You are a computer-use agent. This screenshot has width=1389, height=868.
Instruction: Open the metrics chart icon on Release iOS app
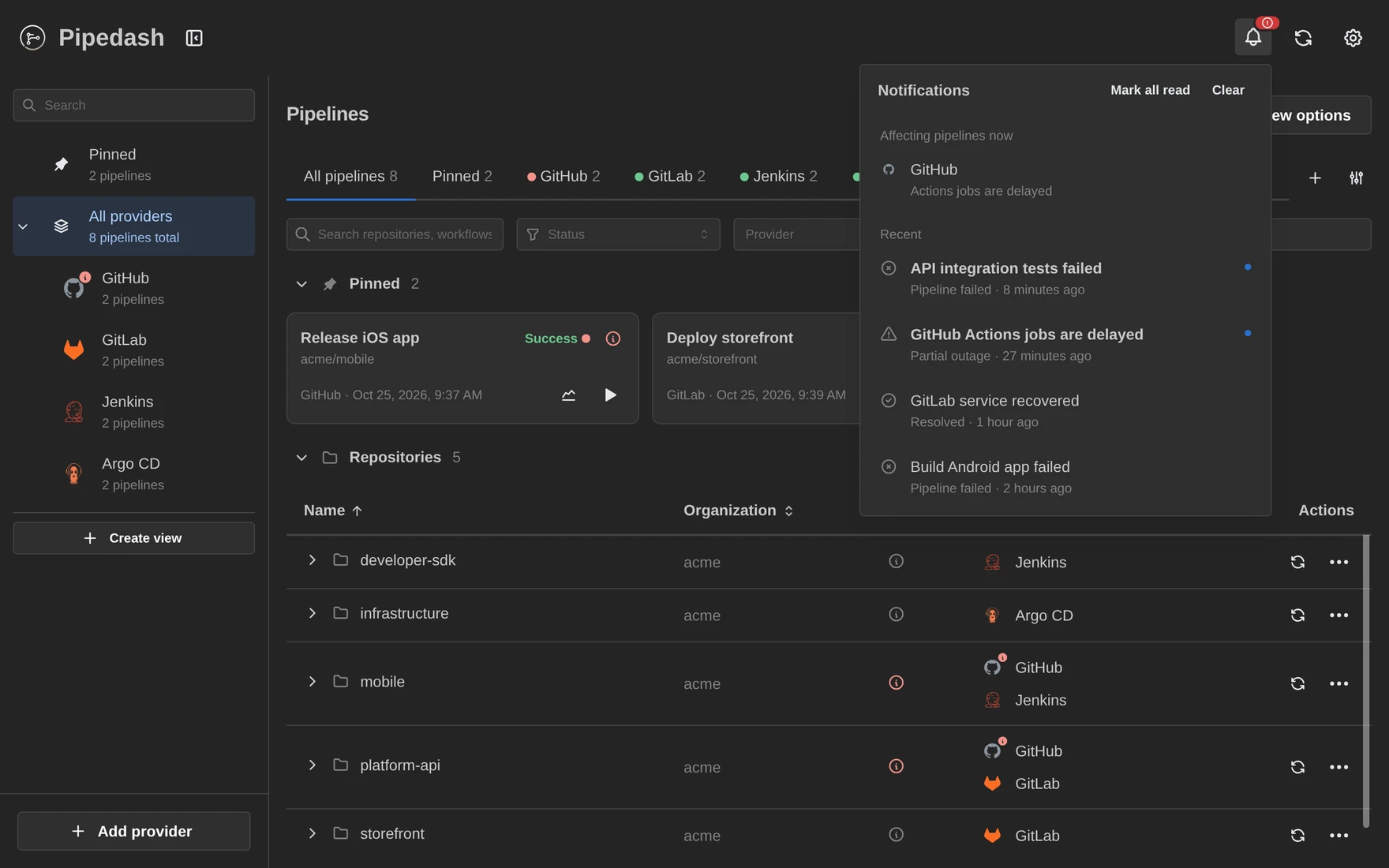[x=568, y=395]
